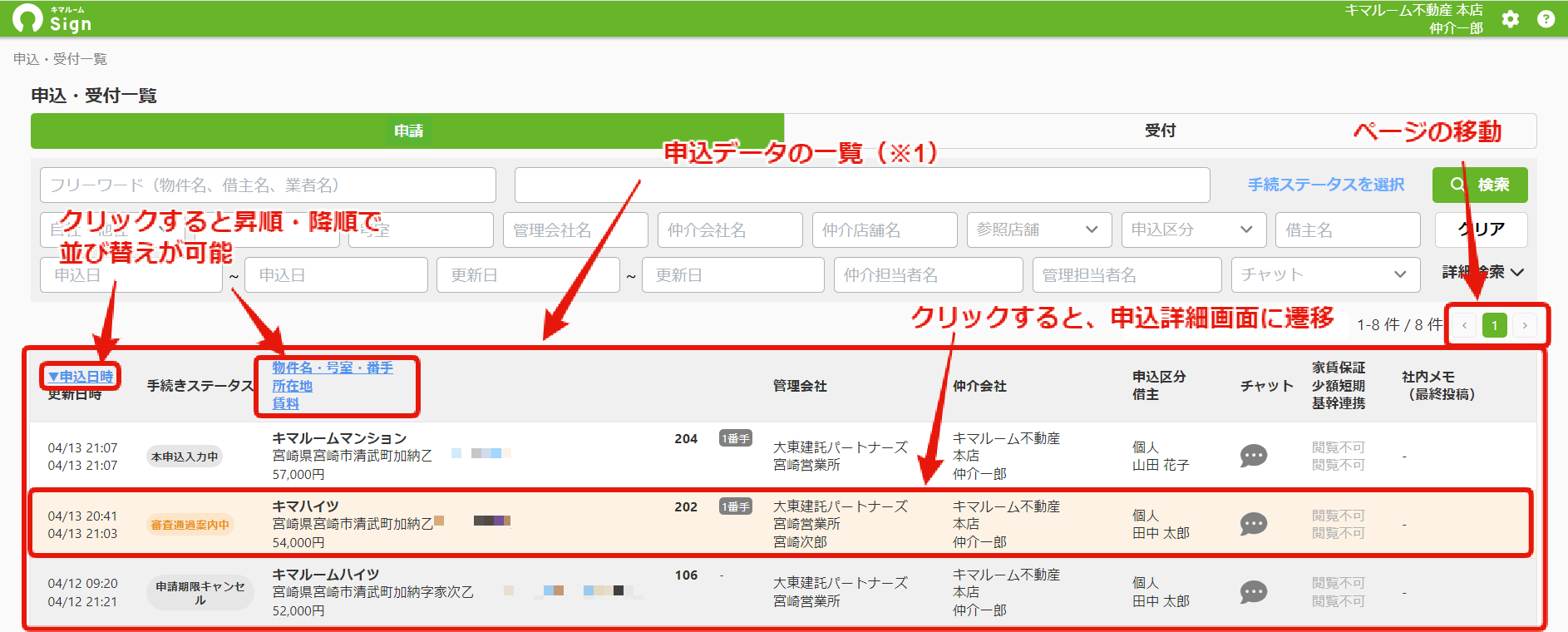Switch to the 受付 tab

1160,131
